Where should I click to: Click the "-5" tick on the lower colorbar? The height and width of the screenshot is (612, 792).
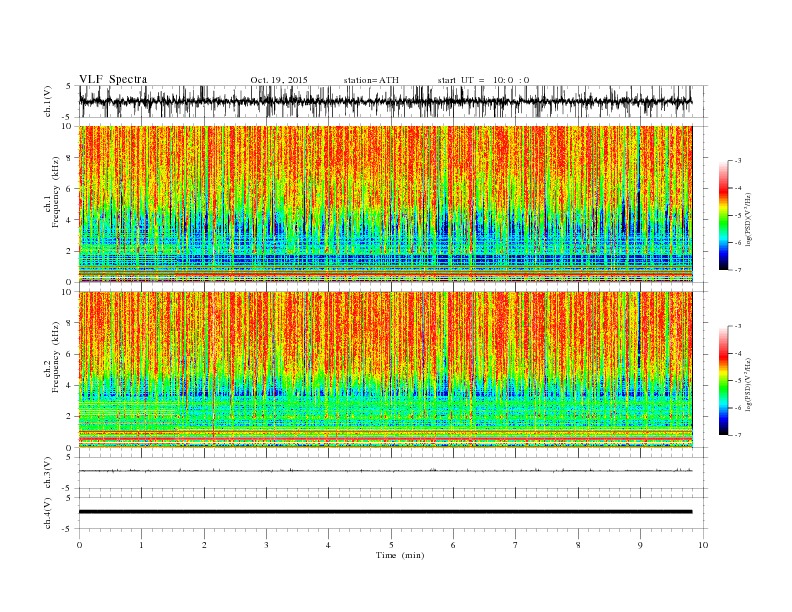pos(738,381)
